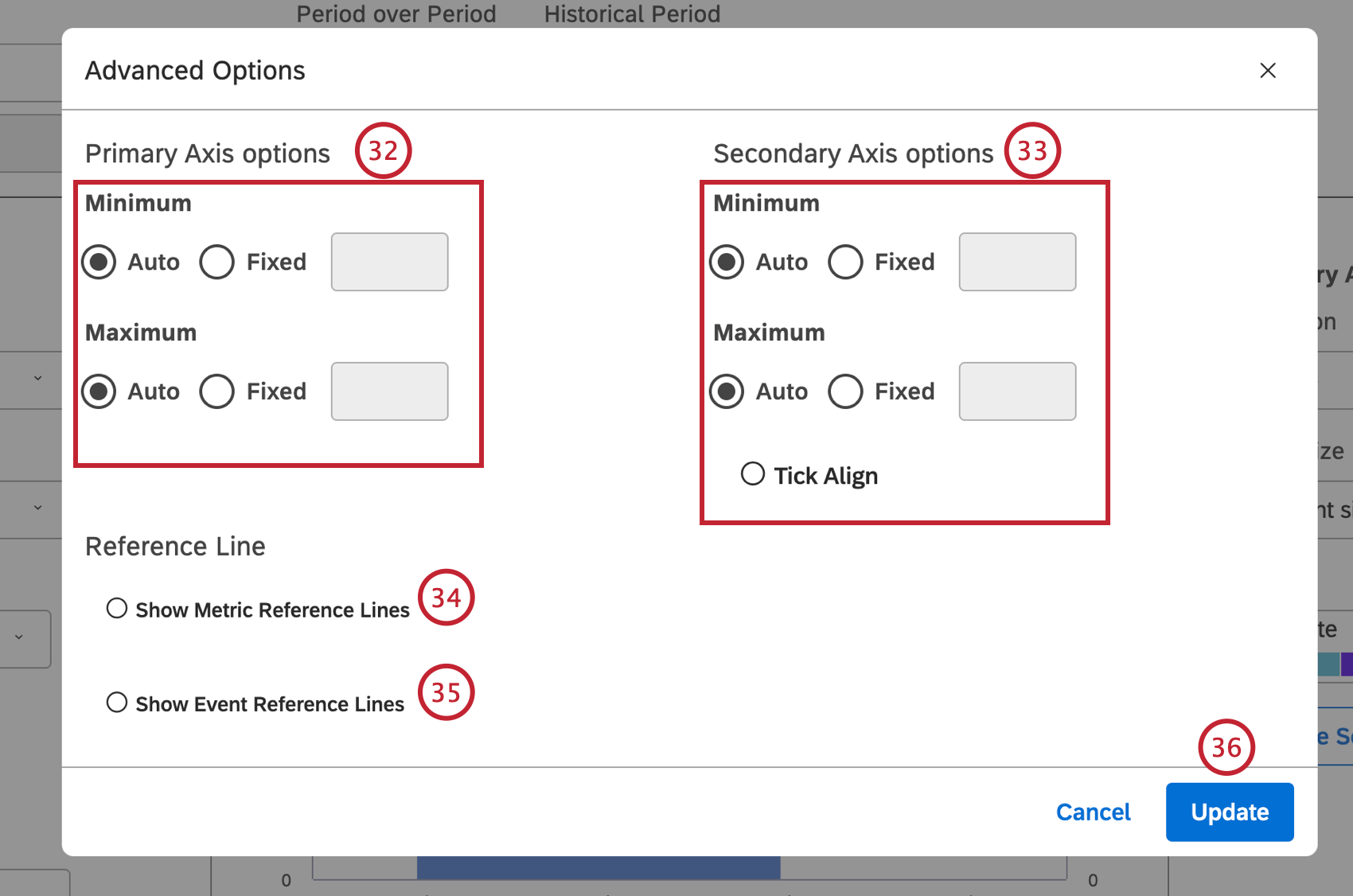The image size is (1353, 896).
Task: Select Auto for Primary Axis Maximum
Action: pos(99,392)
